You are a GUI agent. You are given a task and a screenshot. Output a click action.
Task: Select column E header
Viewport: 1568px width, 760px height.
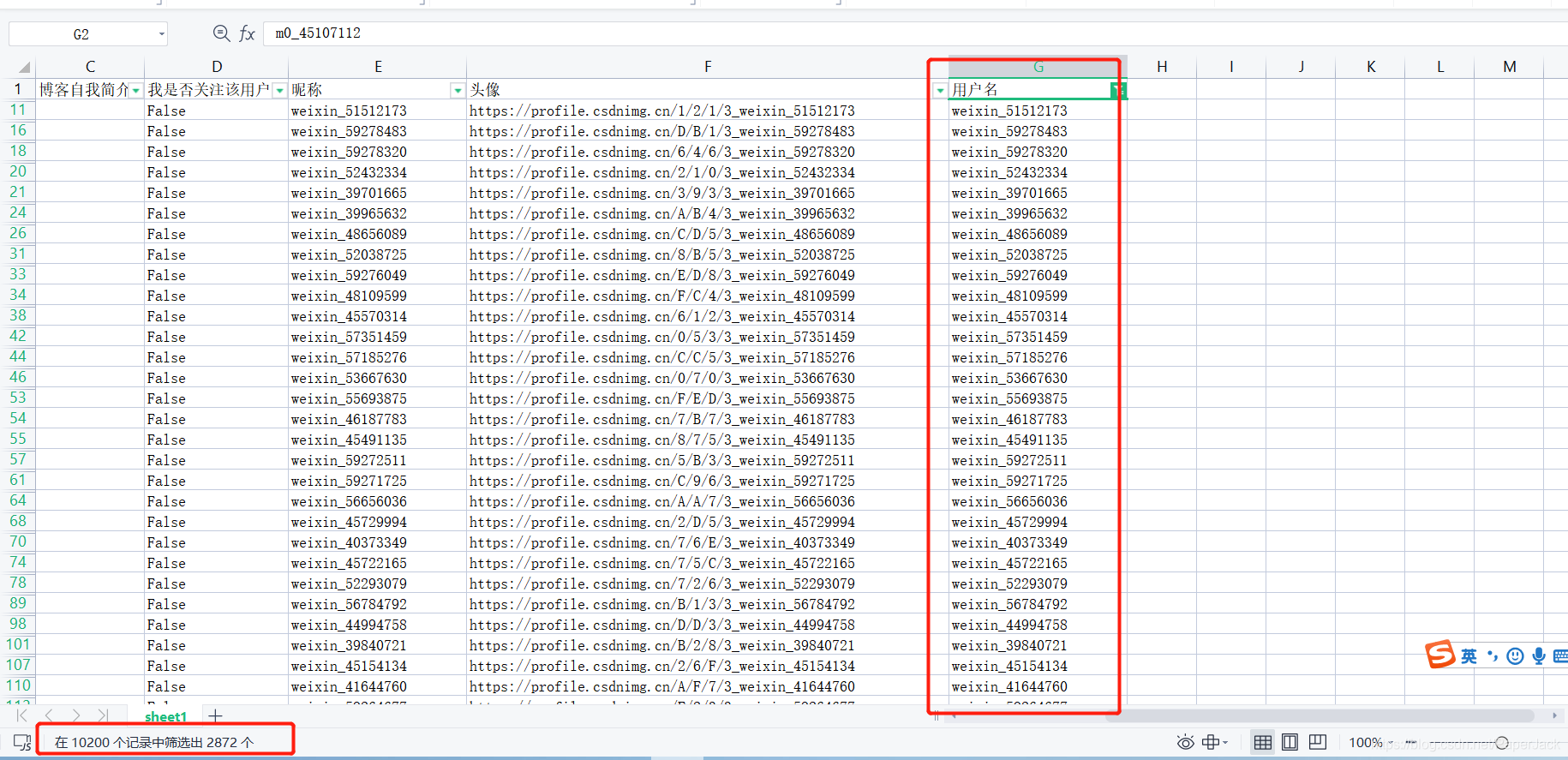(378, 67)
